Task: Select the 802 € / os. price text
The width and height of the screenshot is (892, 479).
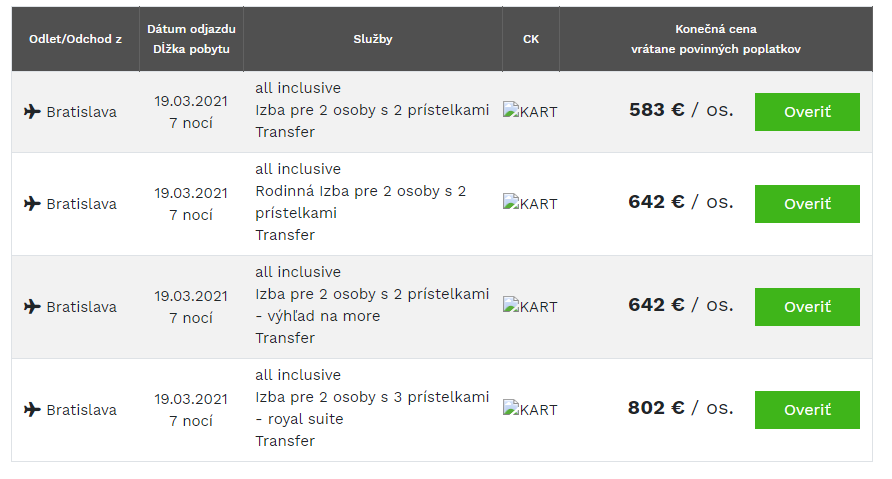Action: (680, 408)
